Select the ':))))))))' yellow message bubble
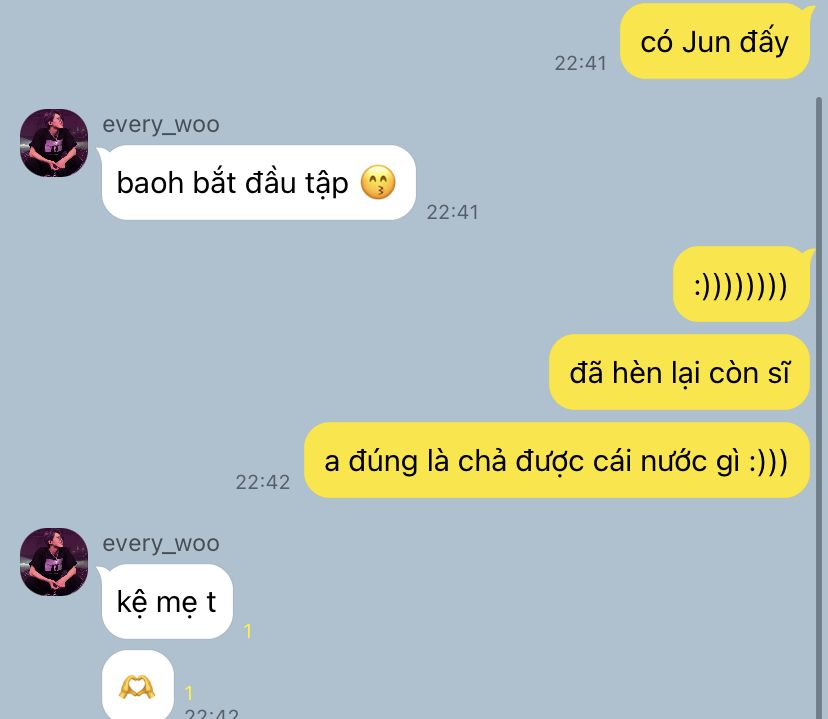This screenshot has width=828, height=719. pyautogui.click(x=741, y=285)
